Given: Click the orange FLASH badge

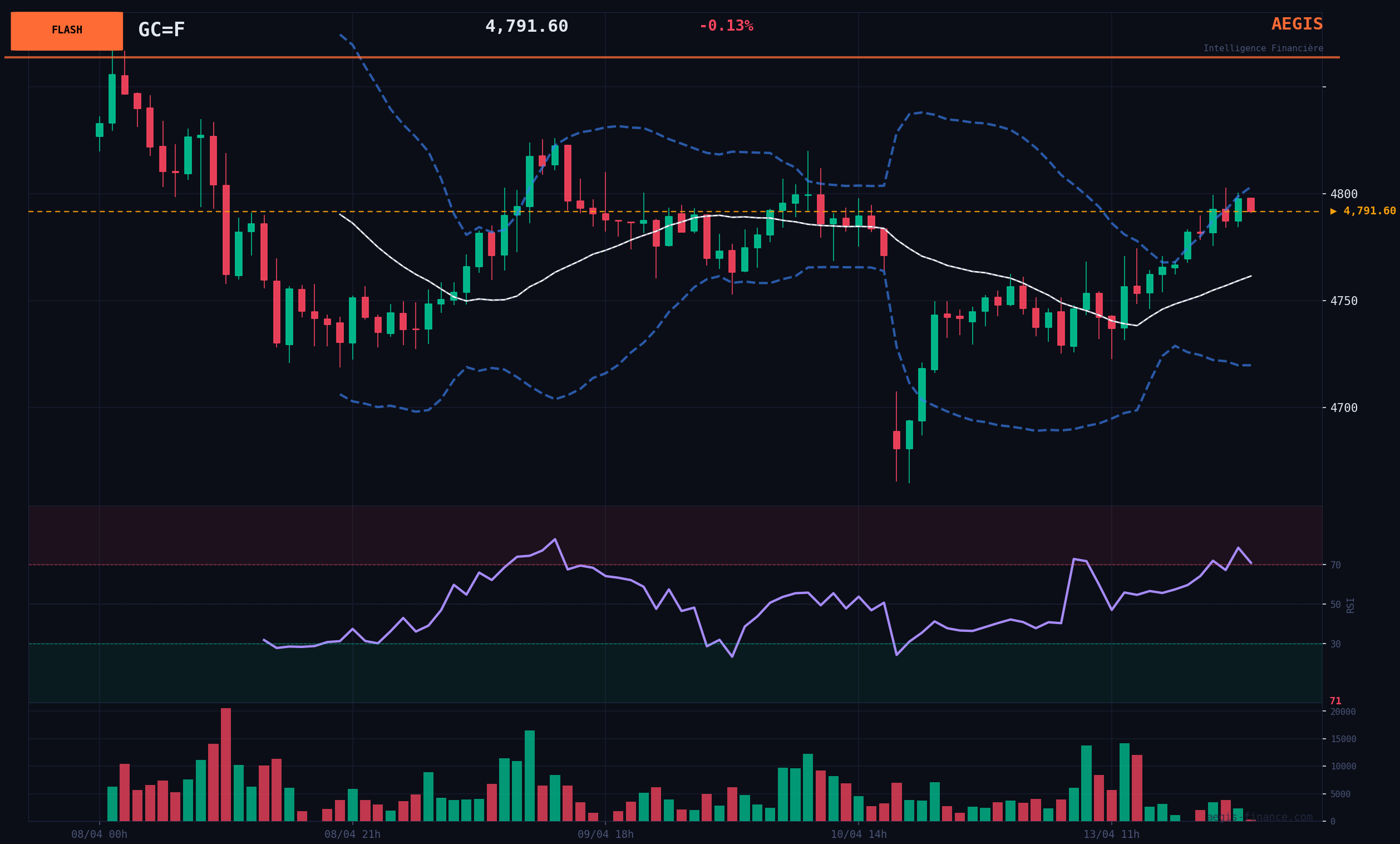Looking at the screenshot, I should click(66, 31).
